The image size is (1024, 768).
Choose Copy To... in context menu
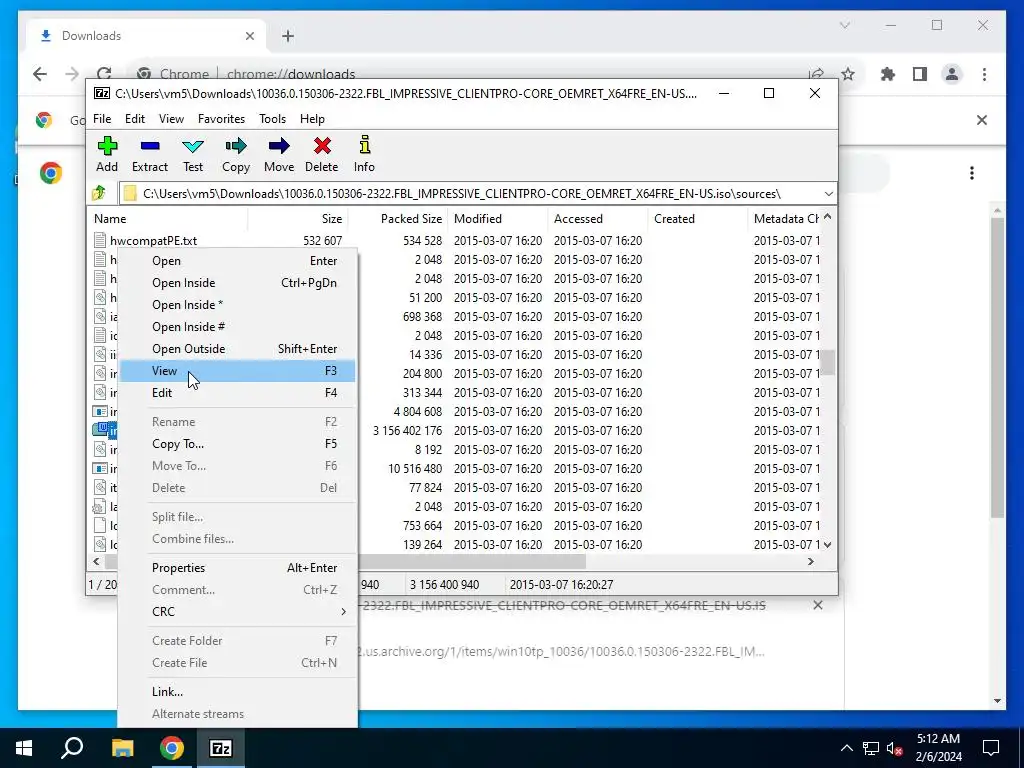(237, 444)
